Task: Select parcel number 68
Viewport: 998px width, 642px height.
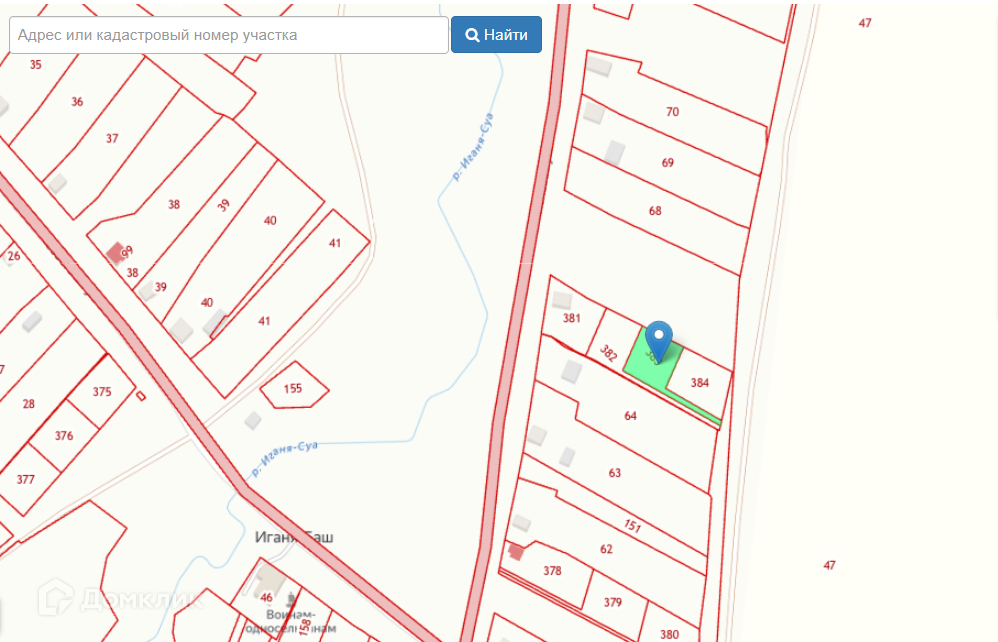Action: point(655,211)
